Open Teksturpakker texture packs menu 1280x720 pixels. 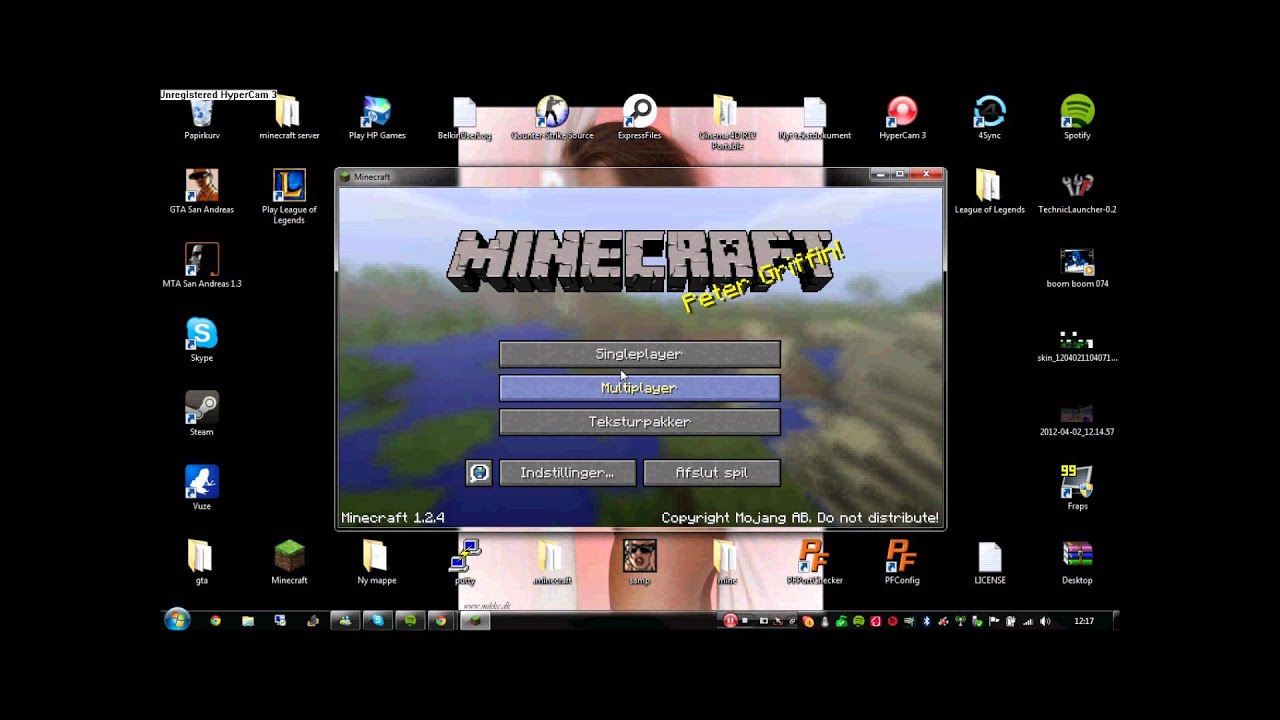640,422
